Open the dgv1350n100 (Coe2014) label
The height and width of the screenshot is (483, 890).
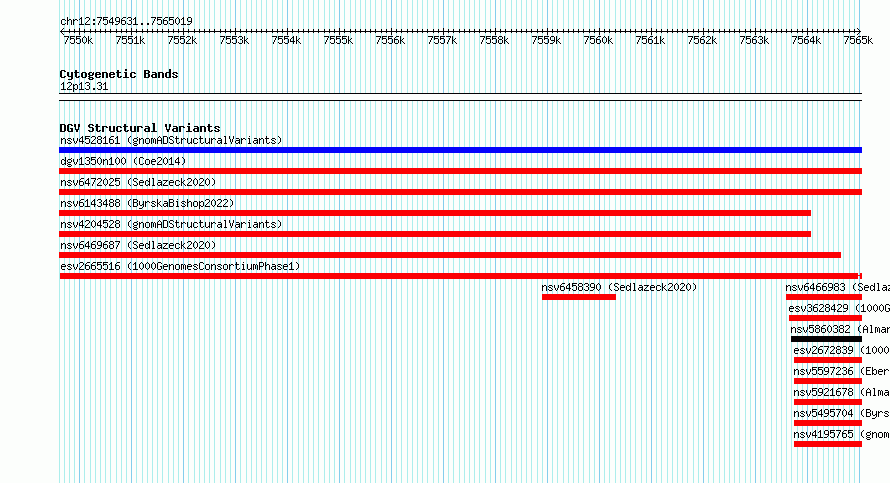[x=123, y=161]
